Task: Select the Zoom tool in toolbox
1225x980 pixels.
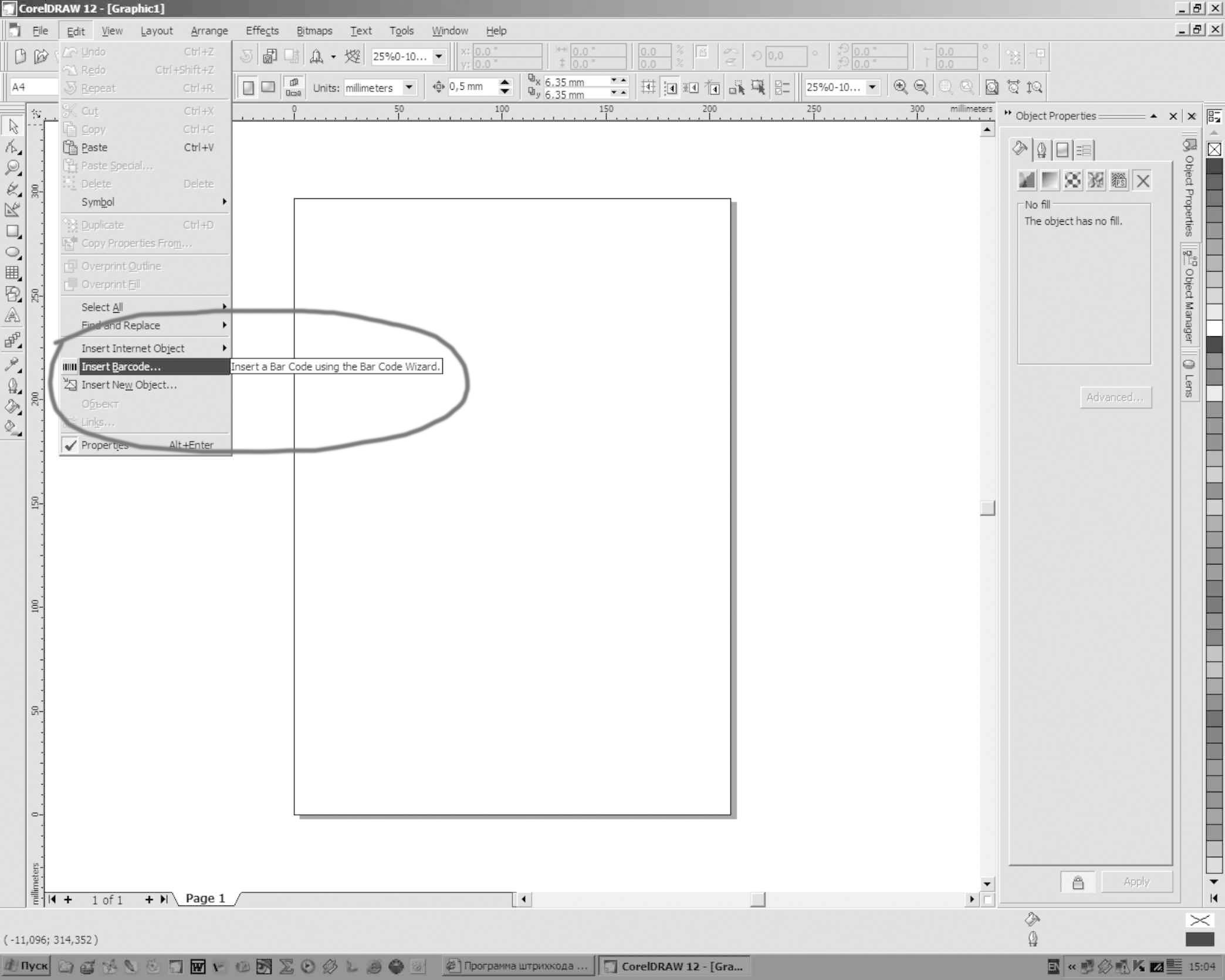Action: tap(13, 168)
